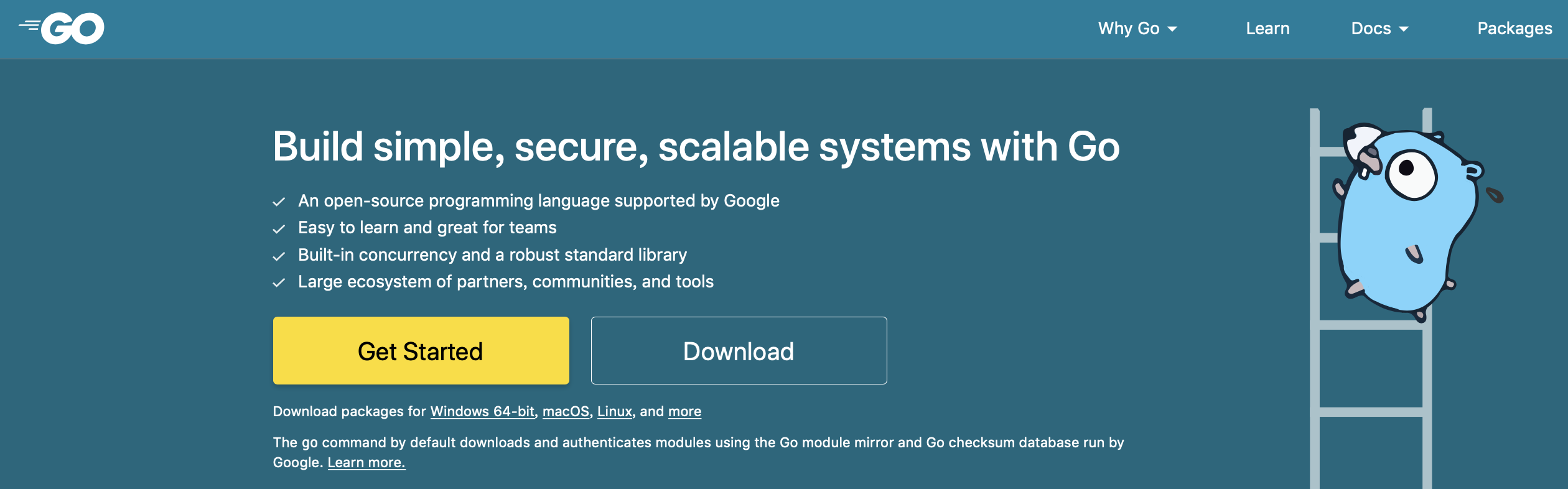Follow the macOS download link
1568x489 pixels.
566,411
